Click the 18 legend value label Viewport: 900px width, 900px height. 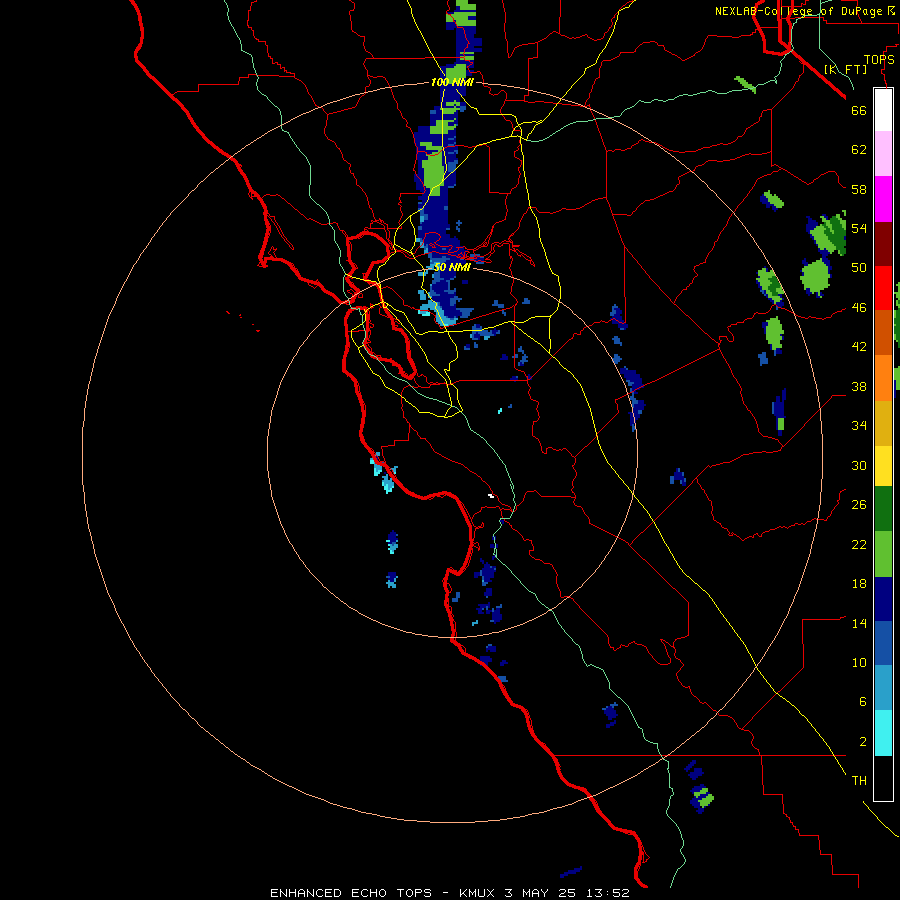(859, 584)
